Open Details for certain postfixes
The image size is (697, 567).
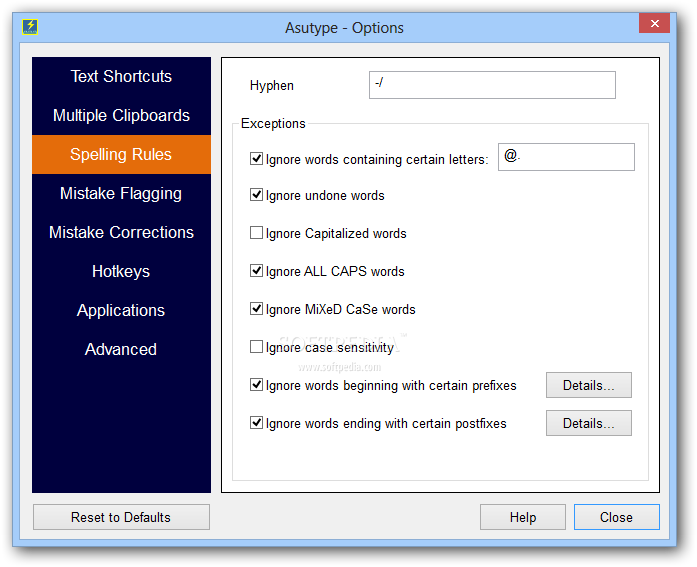(x=589, y=423)
